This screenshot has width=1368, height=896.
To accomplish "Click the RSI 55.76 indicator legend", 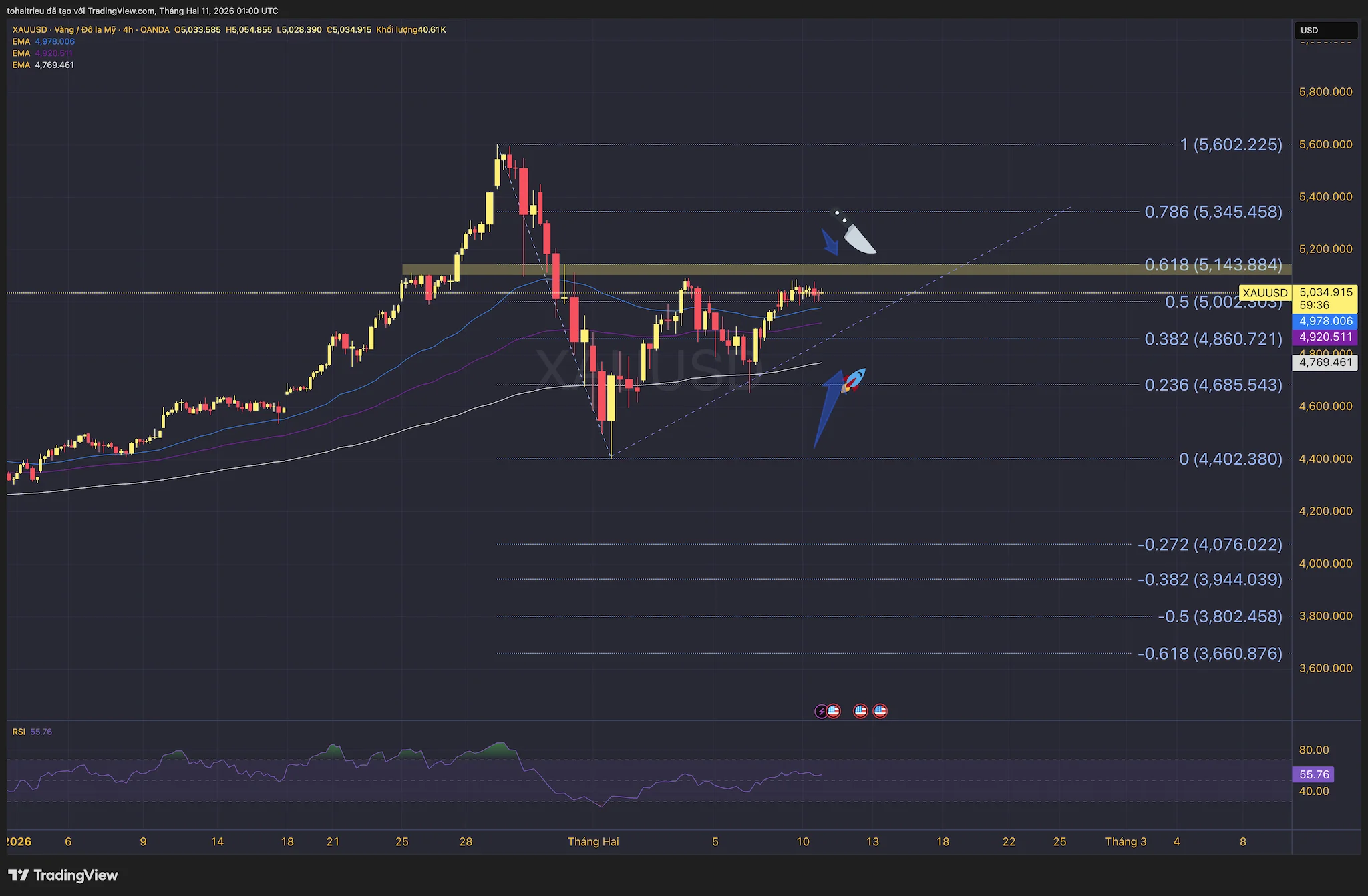I will coord(31,732).
